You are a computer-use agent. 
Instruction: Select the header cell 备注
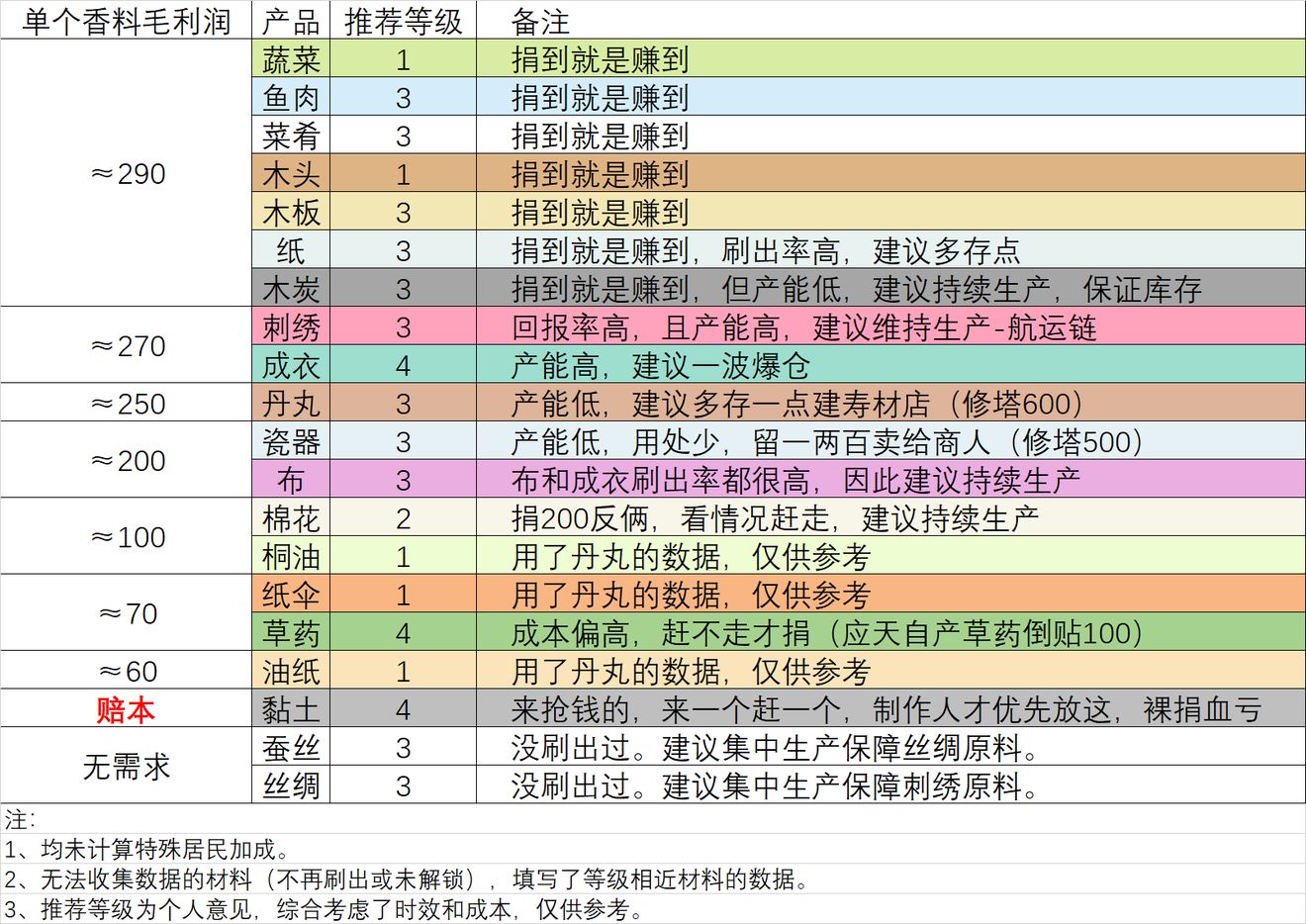coord(890,21)
